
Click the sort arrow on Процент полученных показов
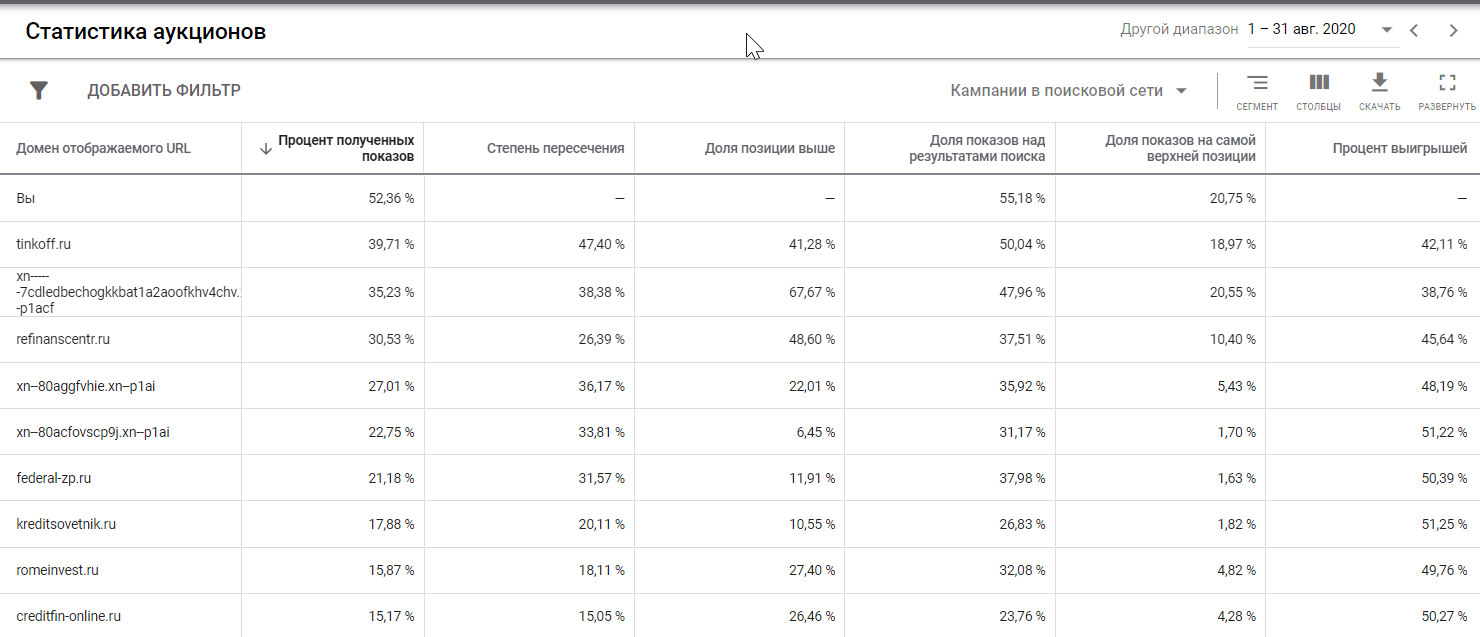point(265,149)
